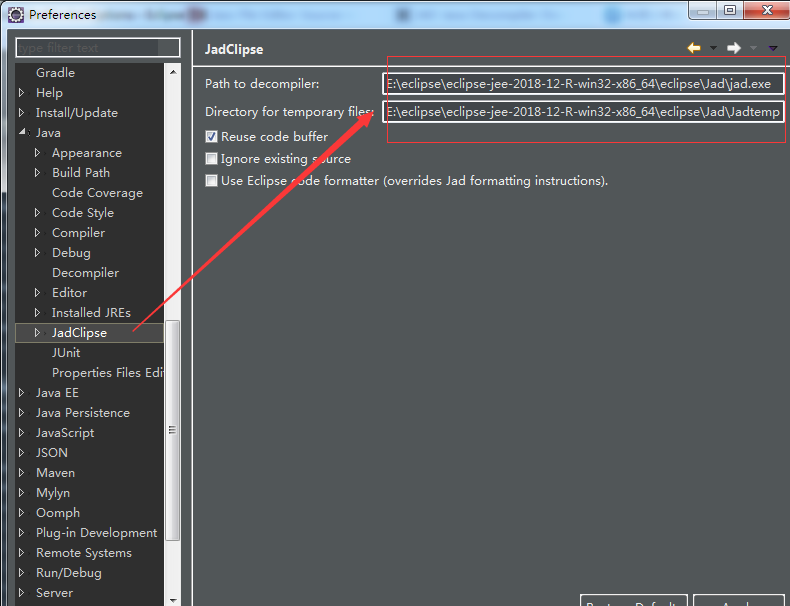This screenshot has width=790, height=606.
Task: Open the back history dropdown arrow
Action: click(x=713, y=48)
